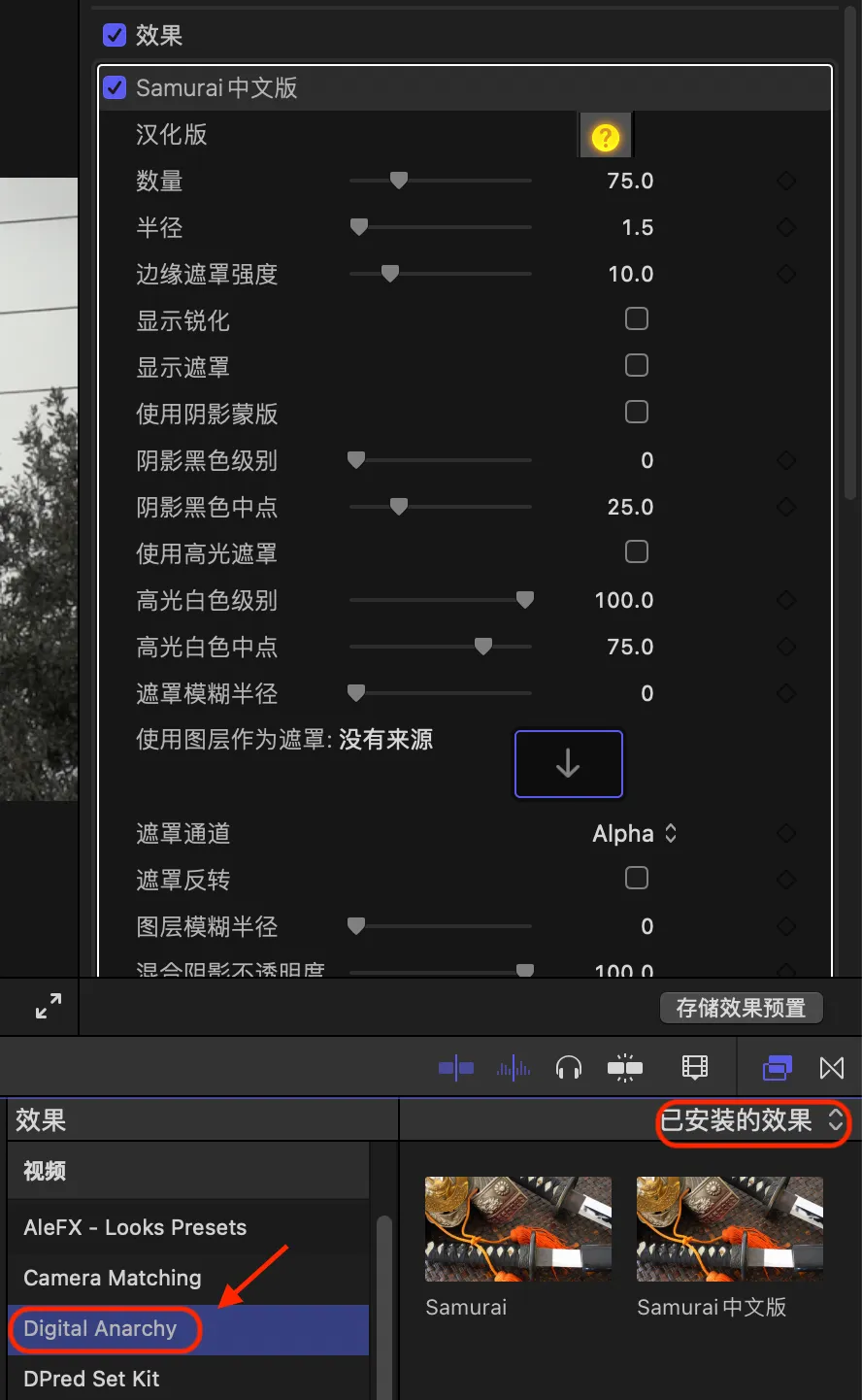Click the headphones solo icon
862x1400 pixels.
point(569,1069)
